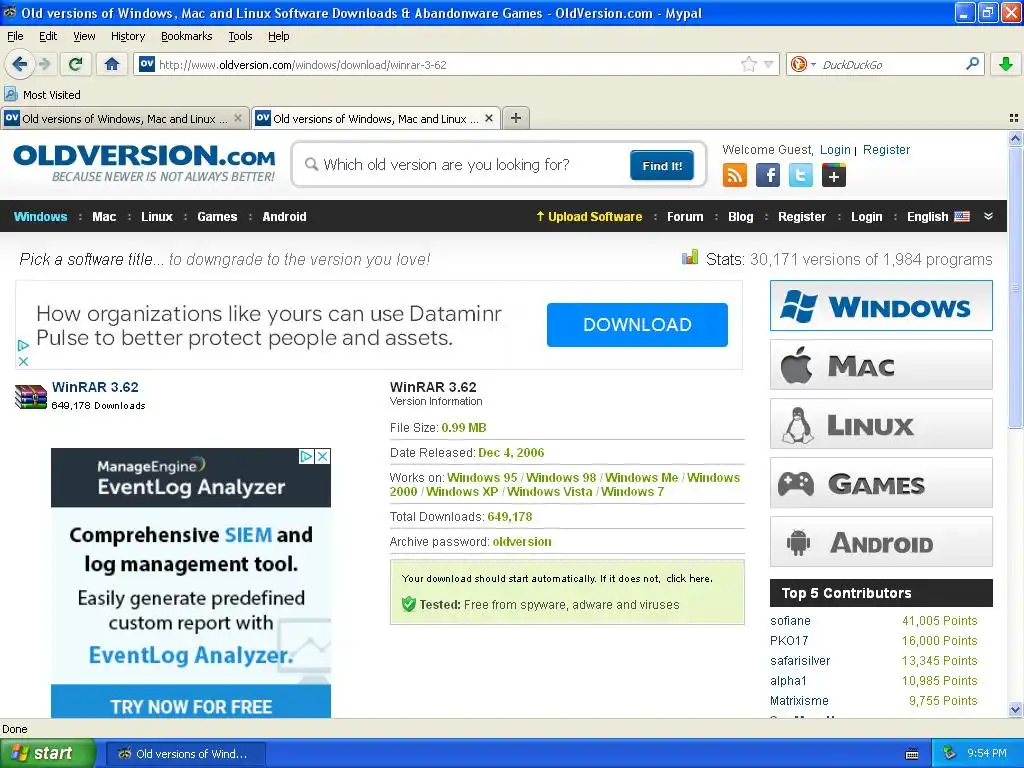Image resolution: width=1024 pixels, height=768 pixels.
Task: Close the active second tab
Action: coord(488,118)
